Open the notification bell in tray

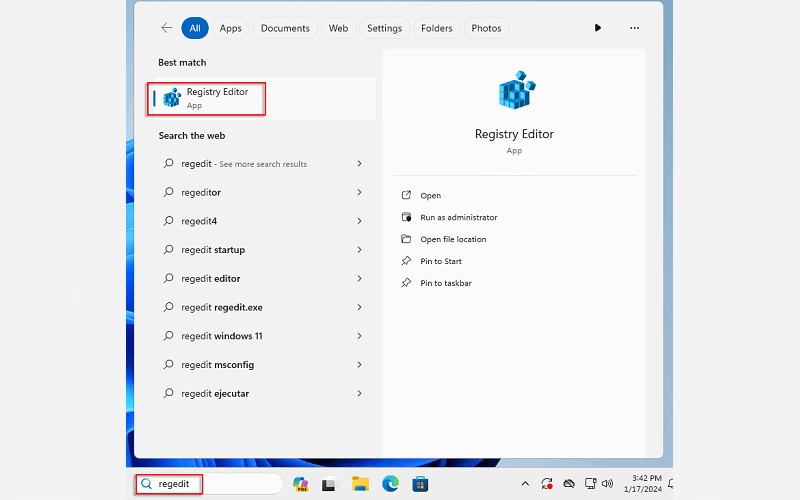pyautogui.click(x=670, y=484)
